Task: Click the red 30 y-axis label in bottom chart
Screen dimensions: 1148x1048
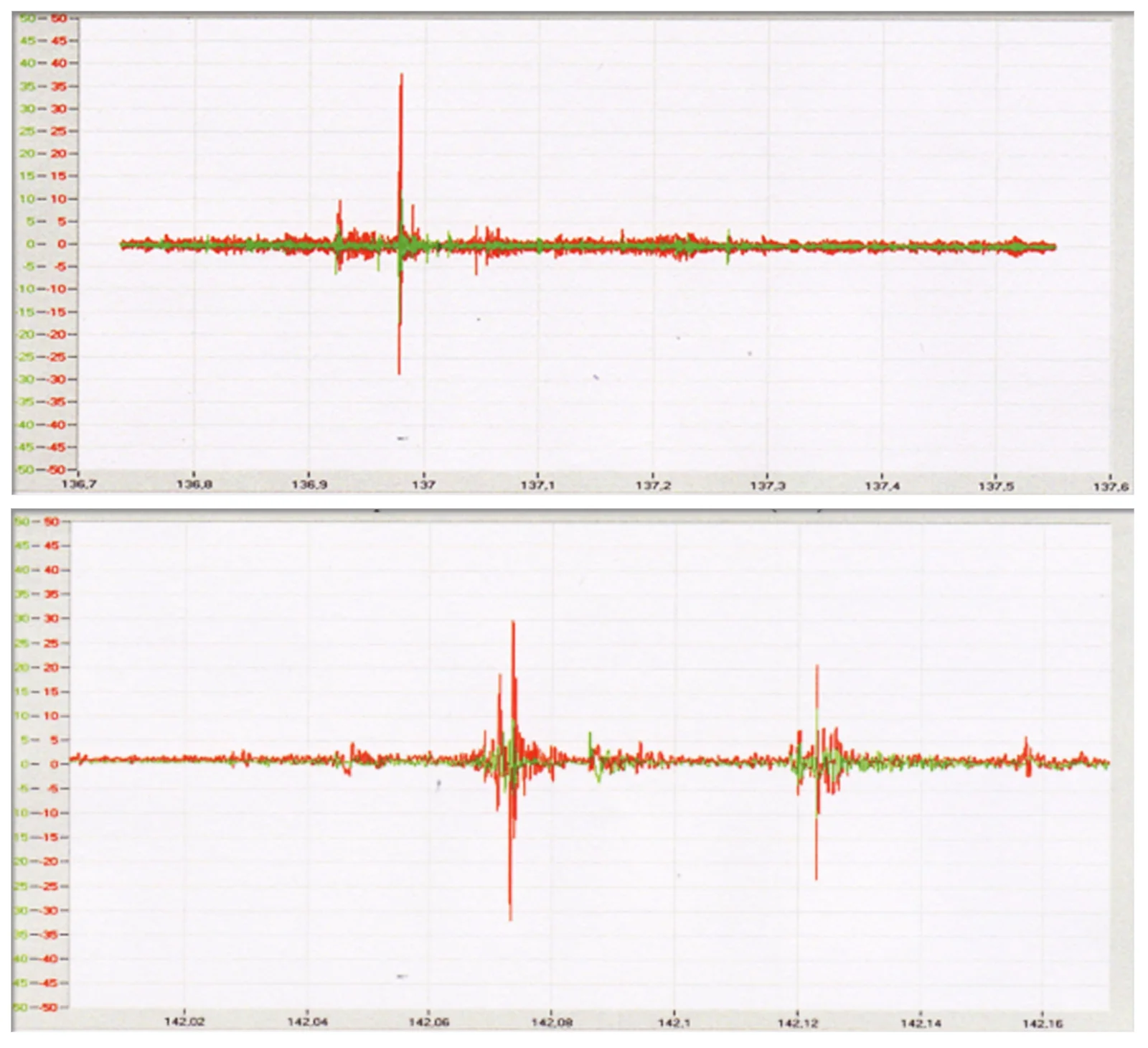Action: click(x=51, y=619)
